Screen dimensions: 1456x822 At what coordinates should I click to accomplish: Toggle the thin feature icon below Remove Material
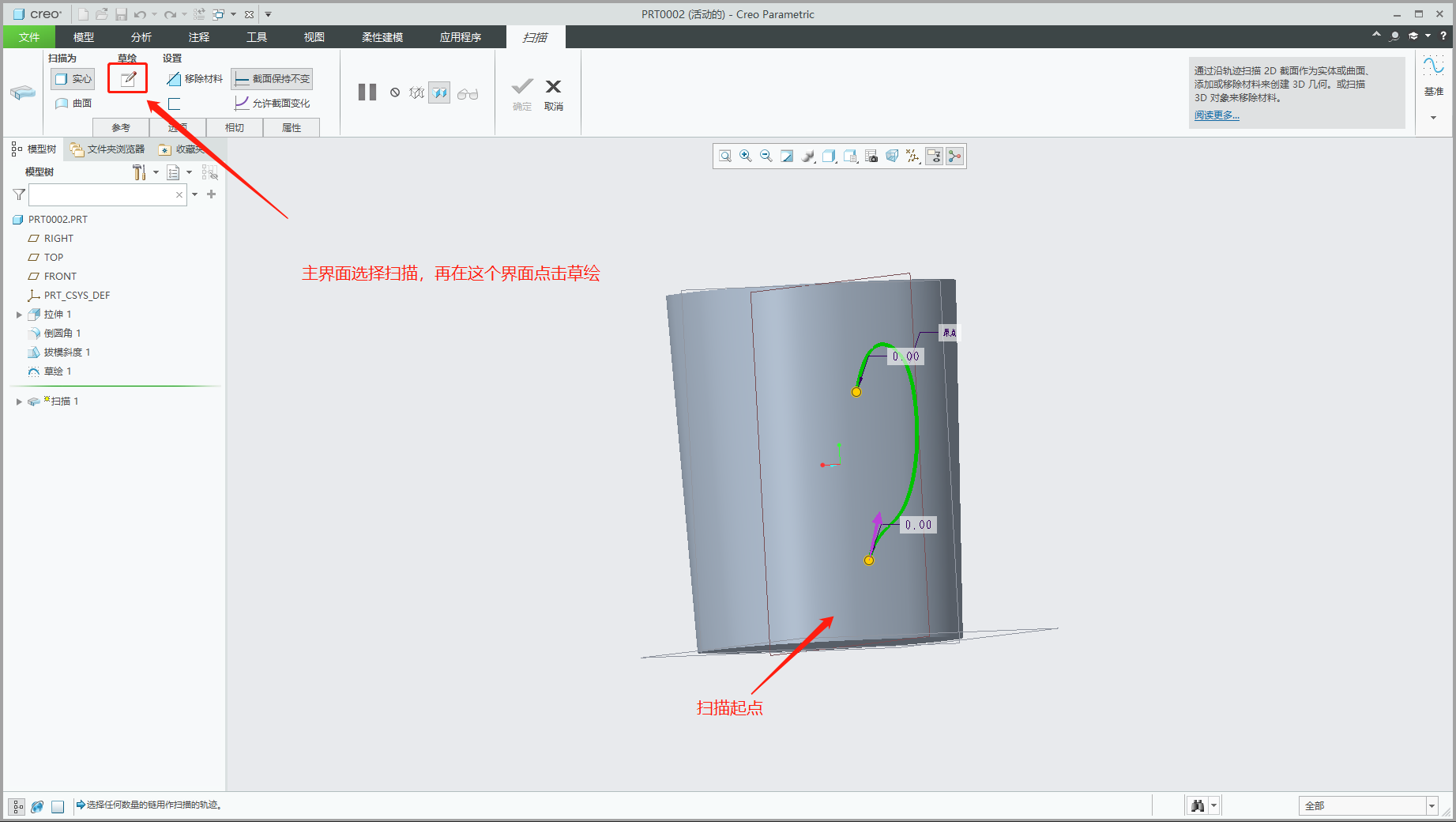point(175,104)
